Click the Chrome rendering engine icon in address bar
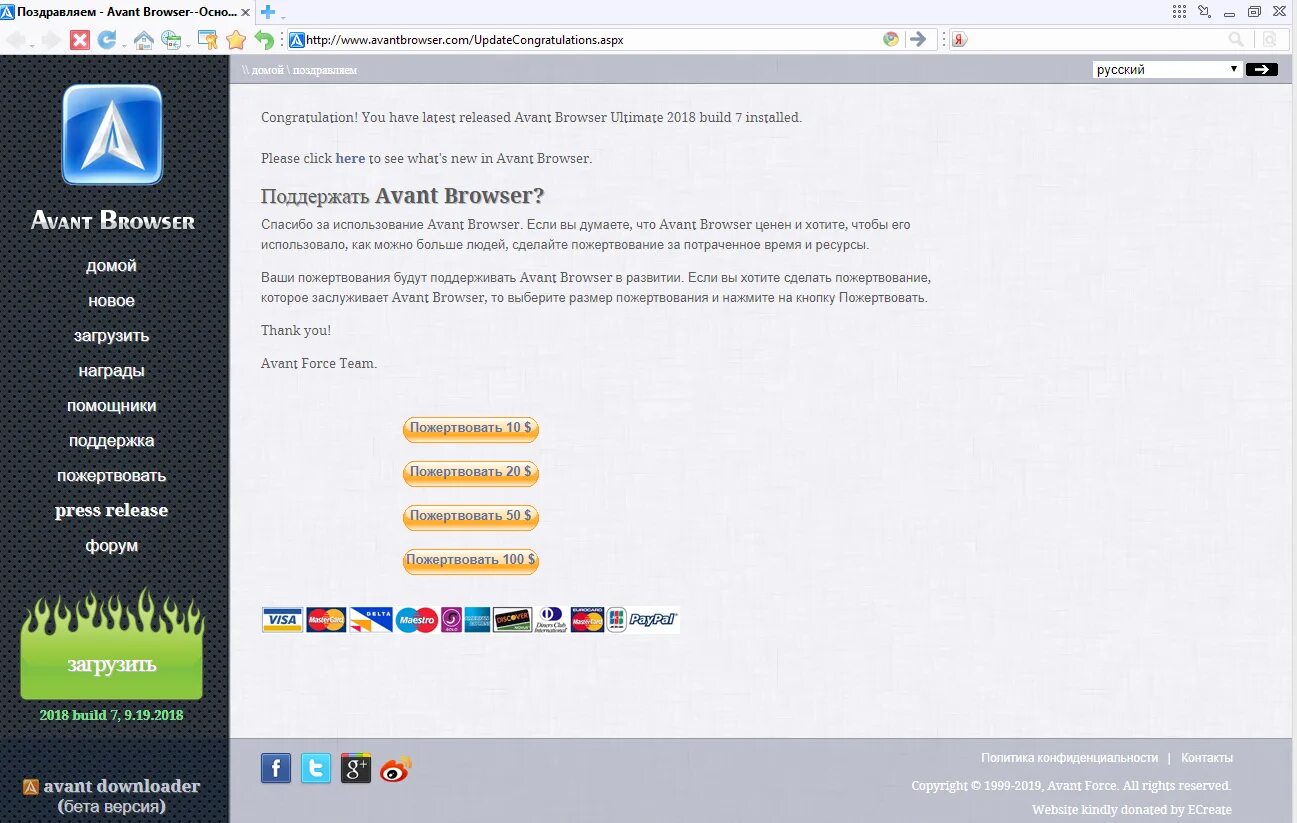 [891, 39]
